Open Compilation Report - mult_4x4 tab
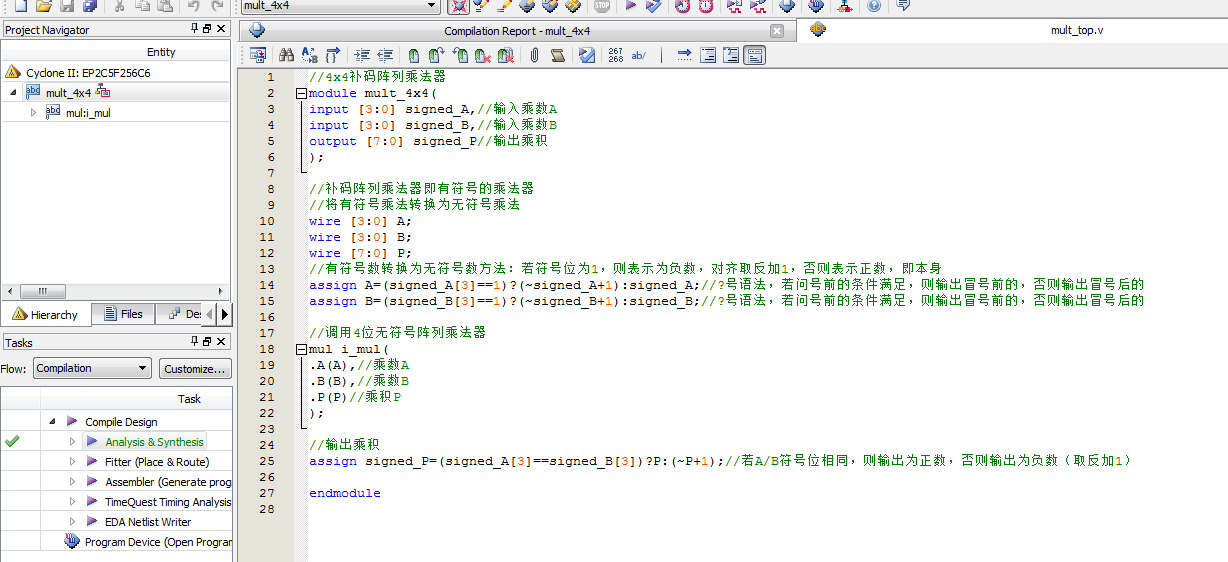The height and width of the screenshot is (562, 1228). point(517,31)
